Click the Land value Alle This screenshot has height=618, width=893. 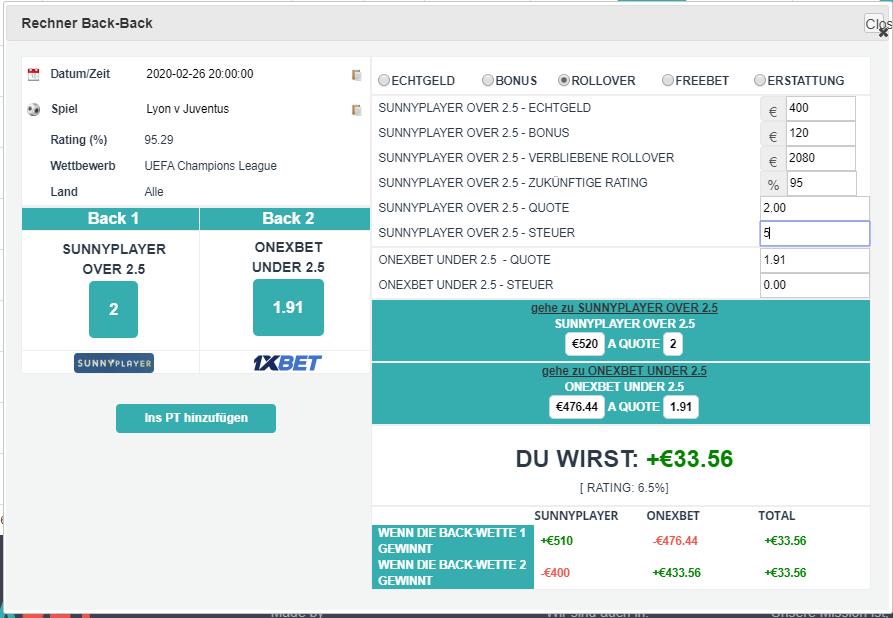154,192
